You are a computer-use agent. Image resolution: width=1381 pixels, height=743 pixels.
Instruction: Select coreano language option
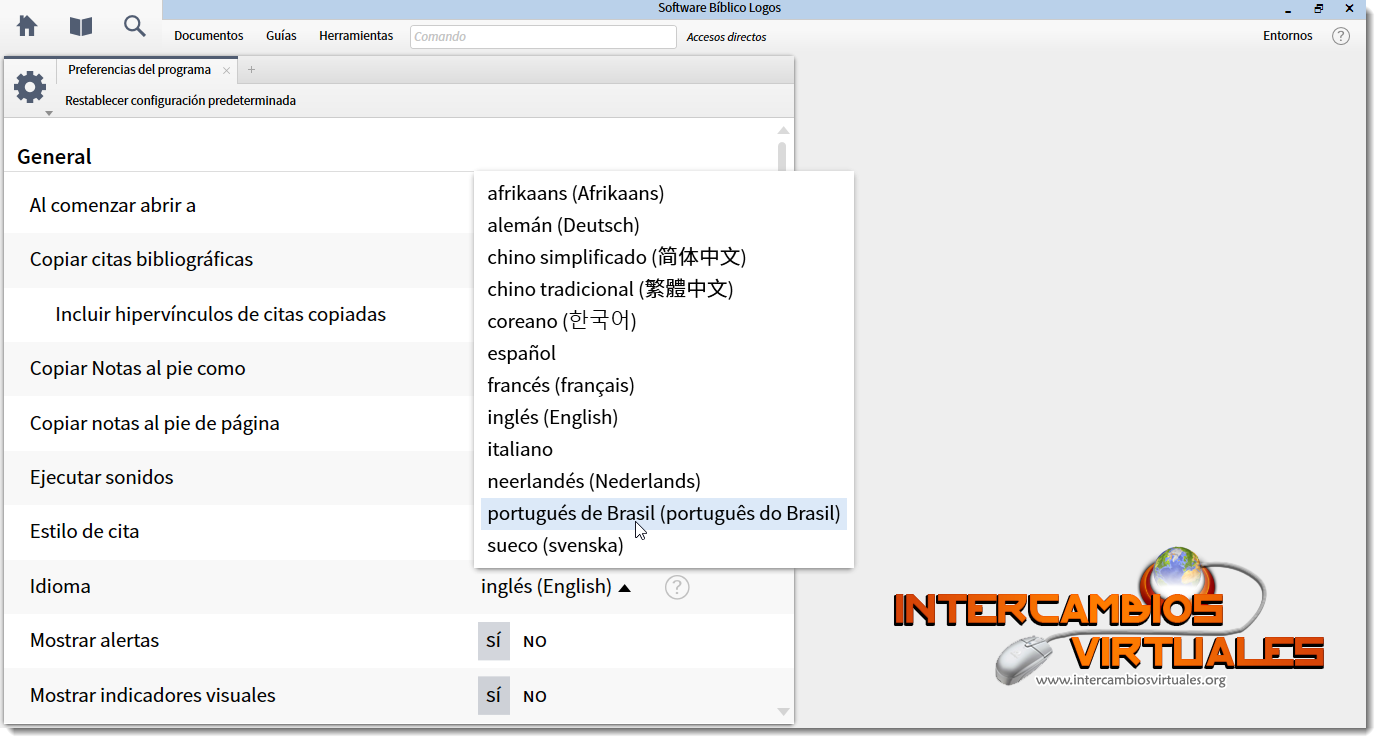tap(664, 321)
